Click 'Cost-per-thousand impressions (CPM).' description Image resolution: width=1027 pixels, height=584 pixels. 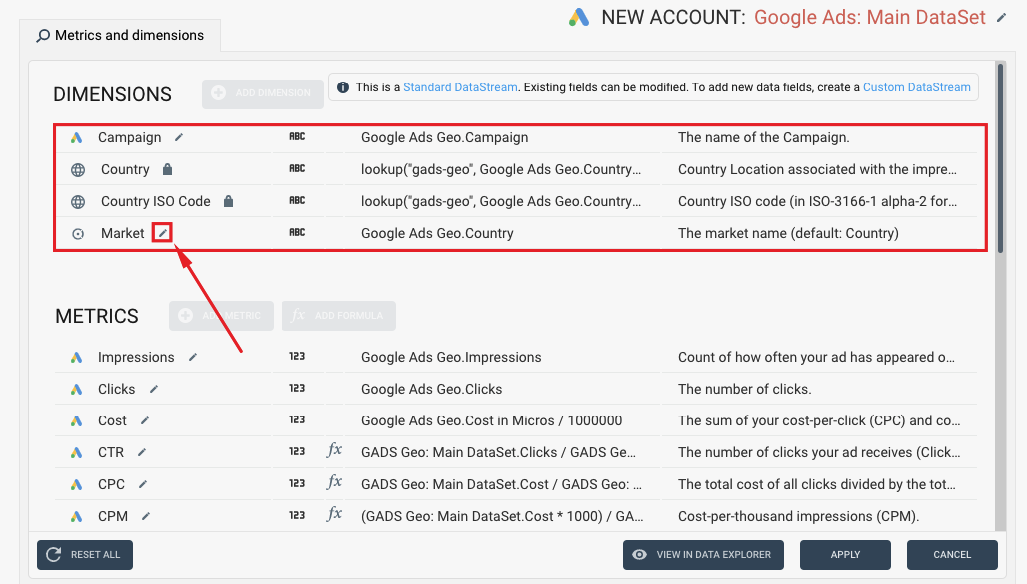tap(798, 517)
